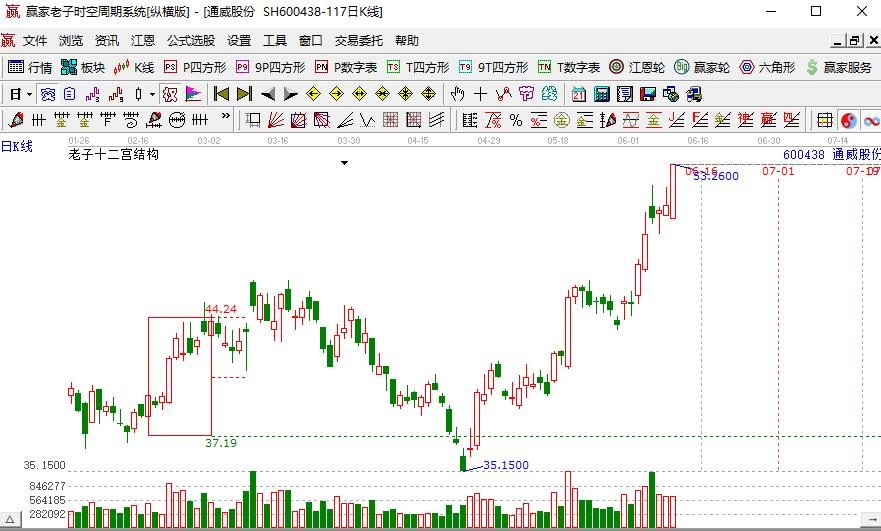Open the calculator tool icon
The height and width of the screenshot is (531, 881).
point(602,94)
